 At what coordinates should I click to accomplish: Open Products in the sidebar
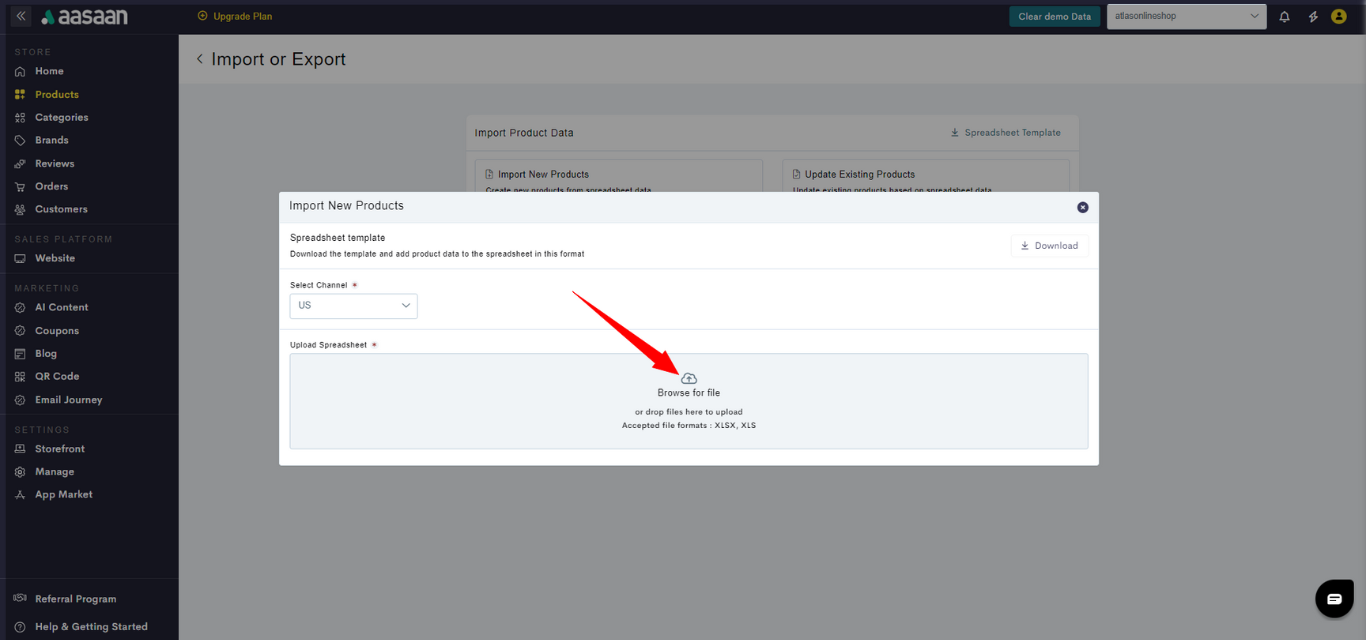[56, 94]
